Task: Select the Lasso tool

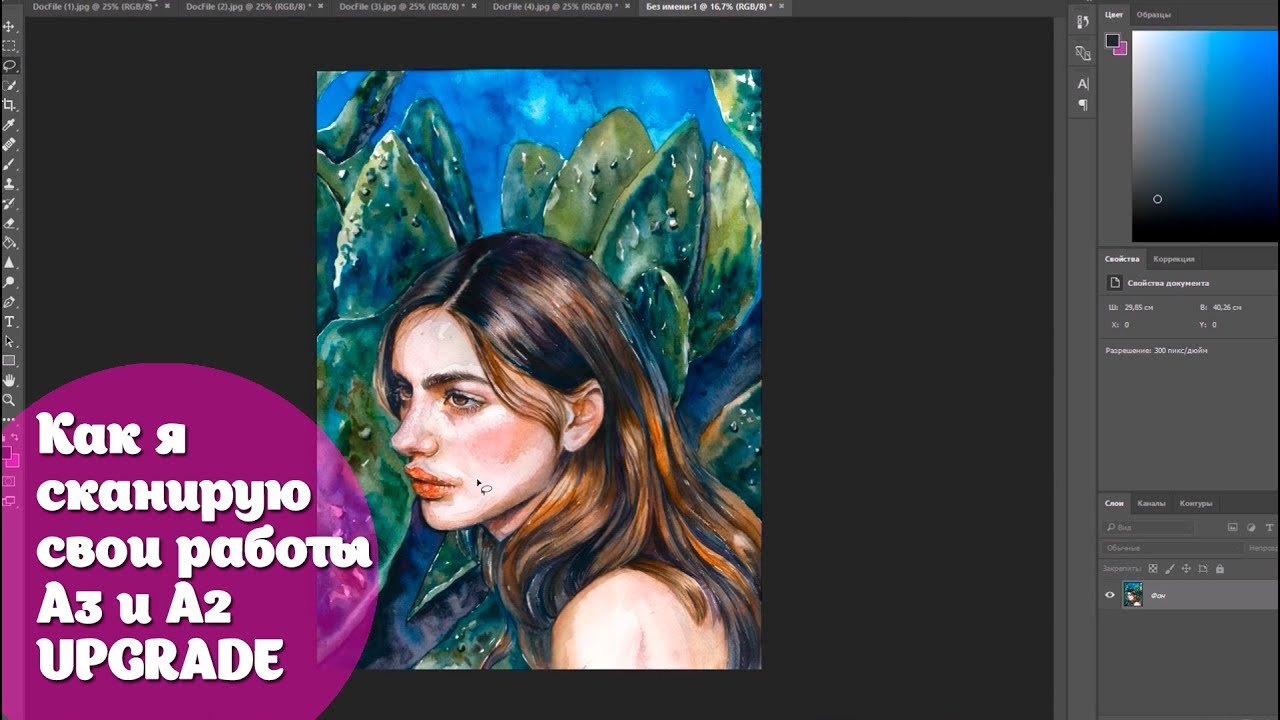Action: pos(9,65)
